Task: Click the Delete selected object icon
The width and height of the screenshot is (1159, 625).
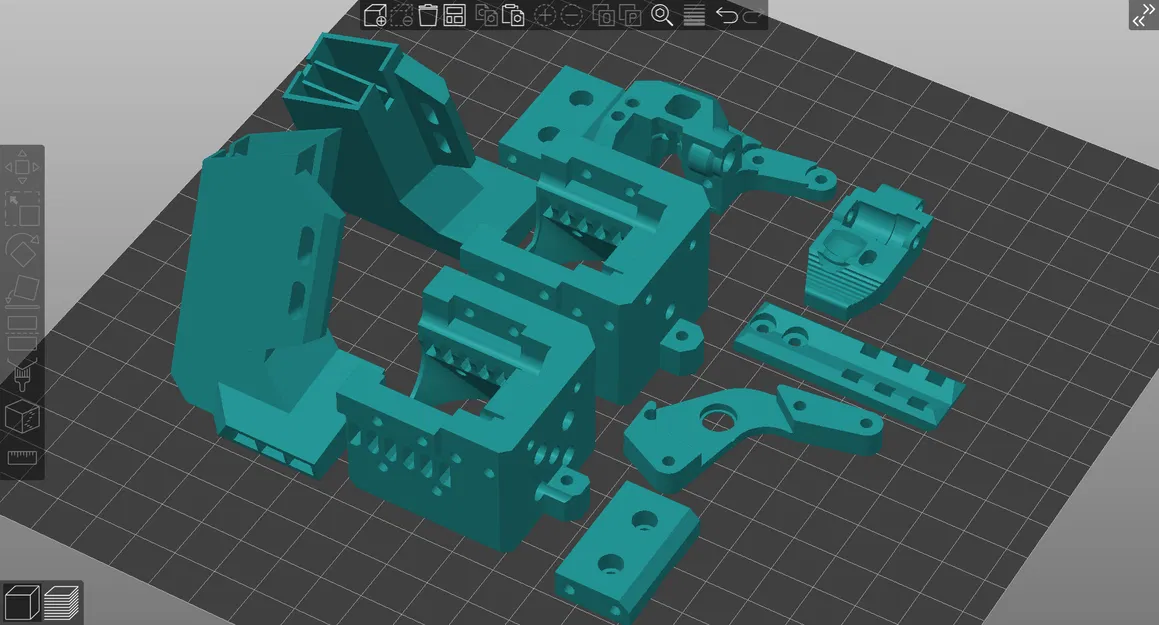Action: tap(401, 15)
